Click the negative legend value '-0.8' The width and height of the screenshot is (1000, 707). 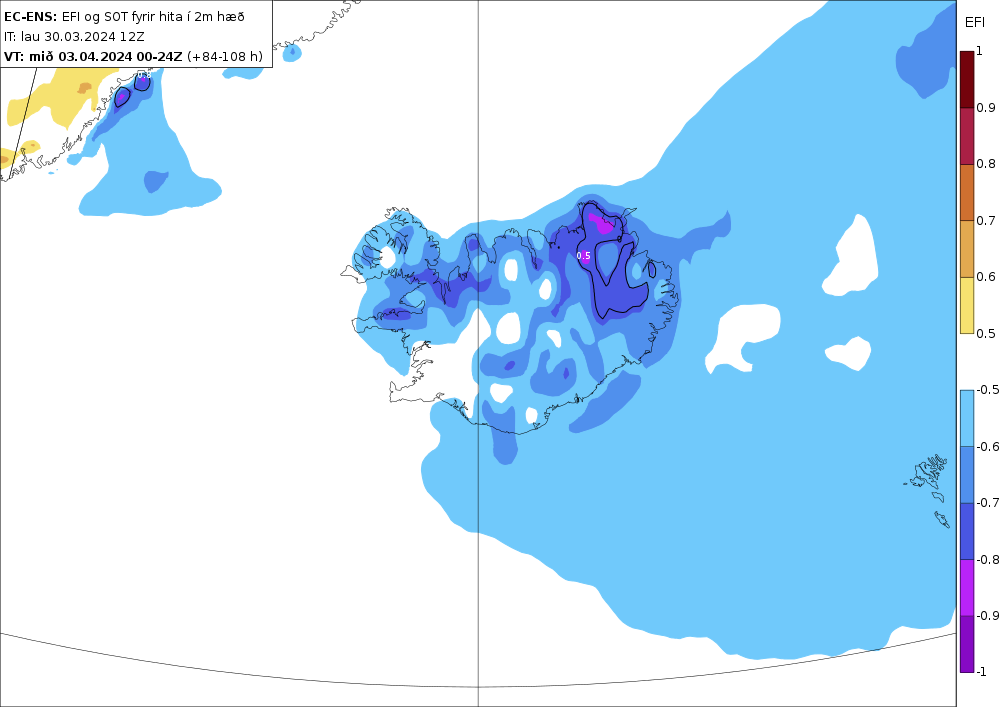[988, 559]
